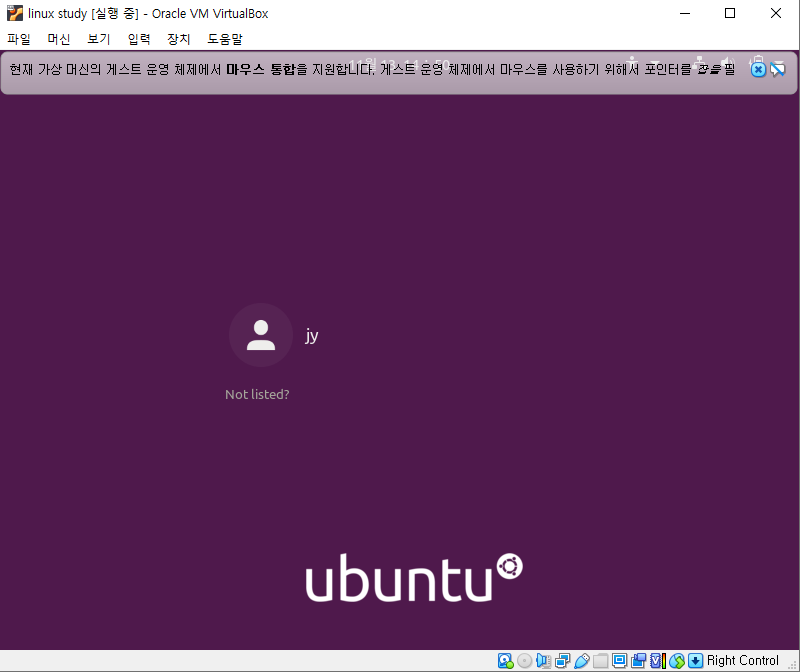Screen dimensions: 800x672
Task: Click the Not listed? link
Action: (257, 394)
